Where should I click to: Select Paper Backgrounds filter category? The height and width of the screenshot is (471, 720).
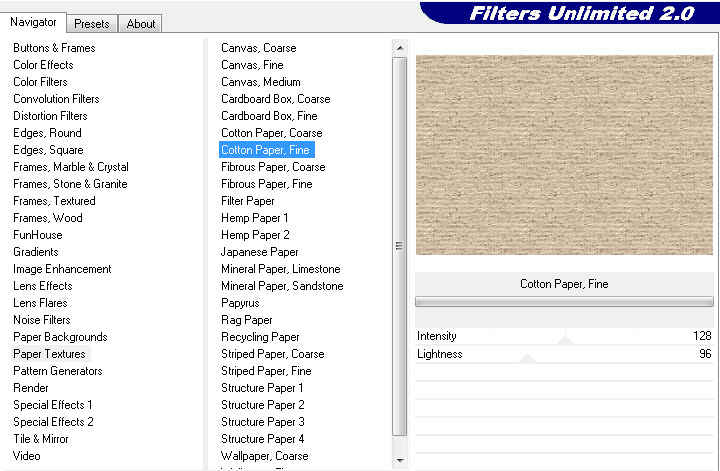tap(60, 337)
